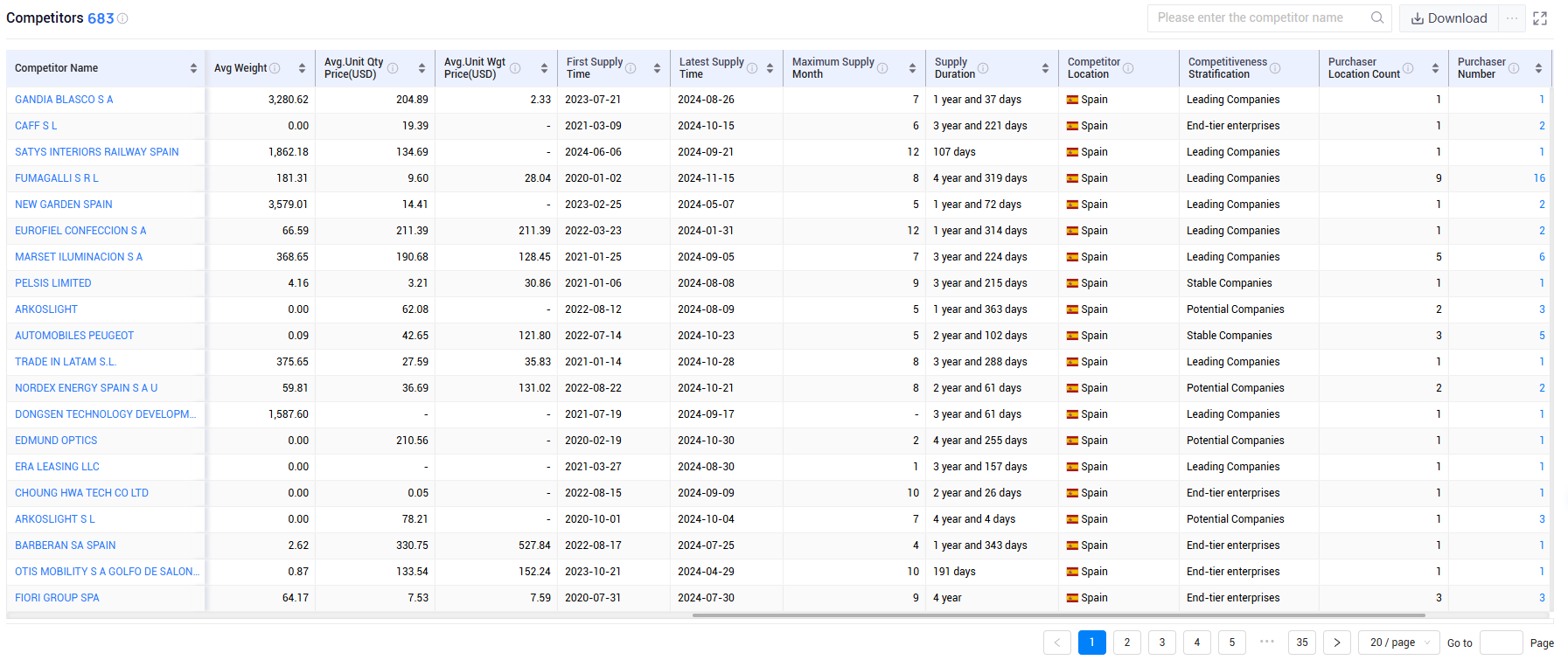Go to the next page arrow
Screen dimensions: 1568x660
1337,643
